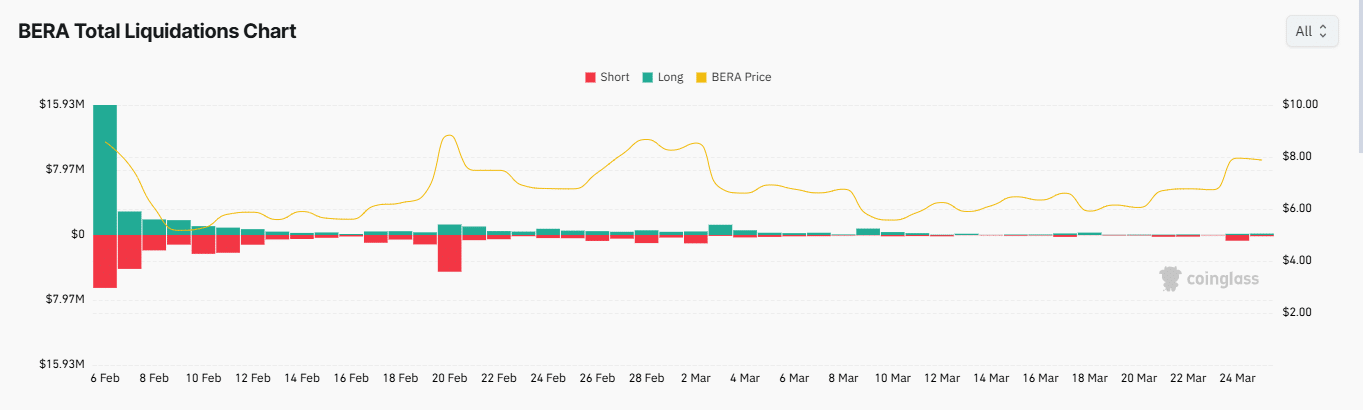
Task: Toggle BERA Price line legend label
Action: (x=741, y=77)
